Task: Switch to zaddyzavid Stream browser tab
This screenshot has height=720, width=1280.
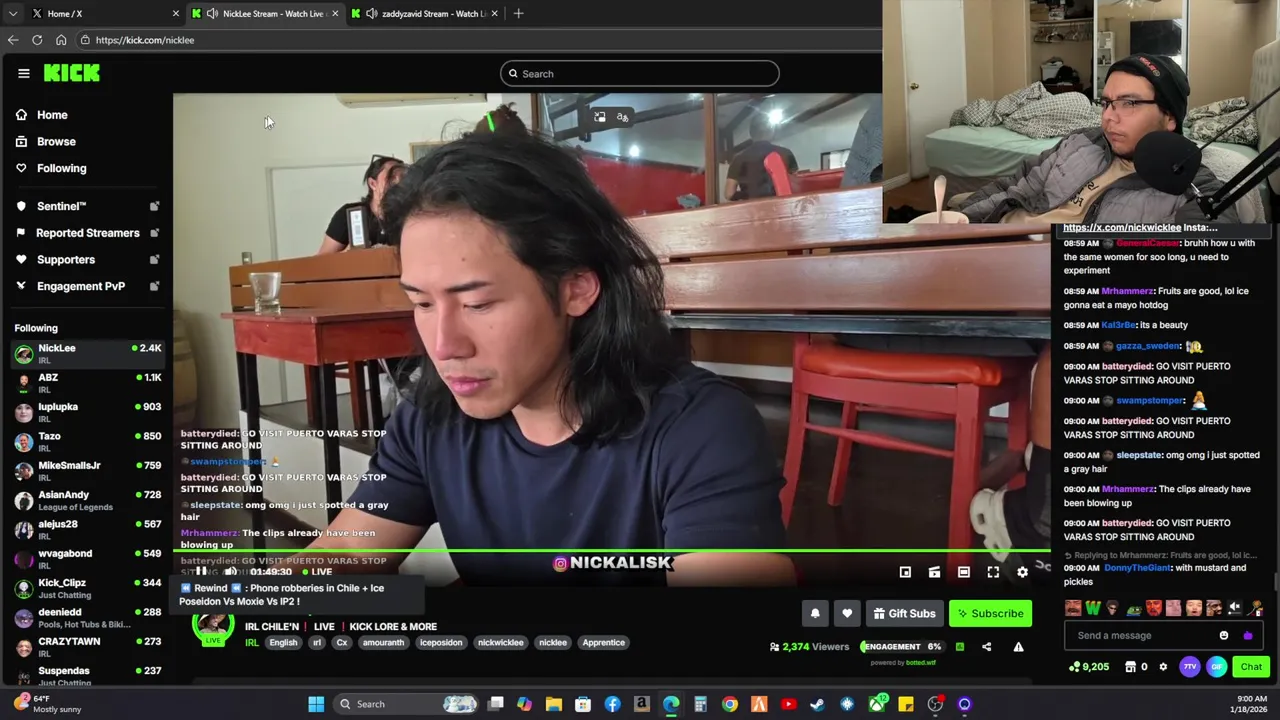Action: [x=424, y=13]
